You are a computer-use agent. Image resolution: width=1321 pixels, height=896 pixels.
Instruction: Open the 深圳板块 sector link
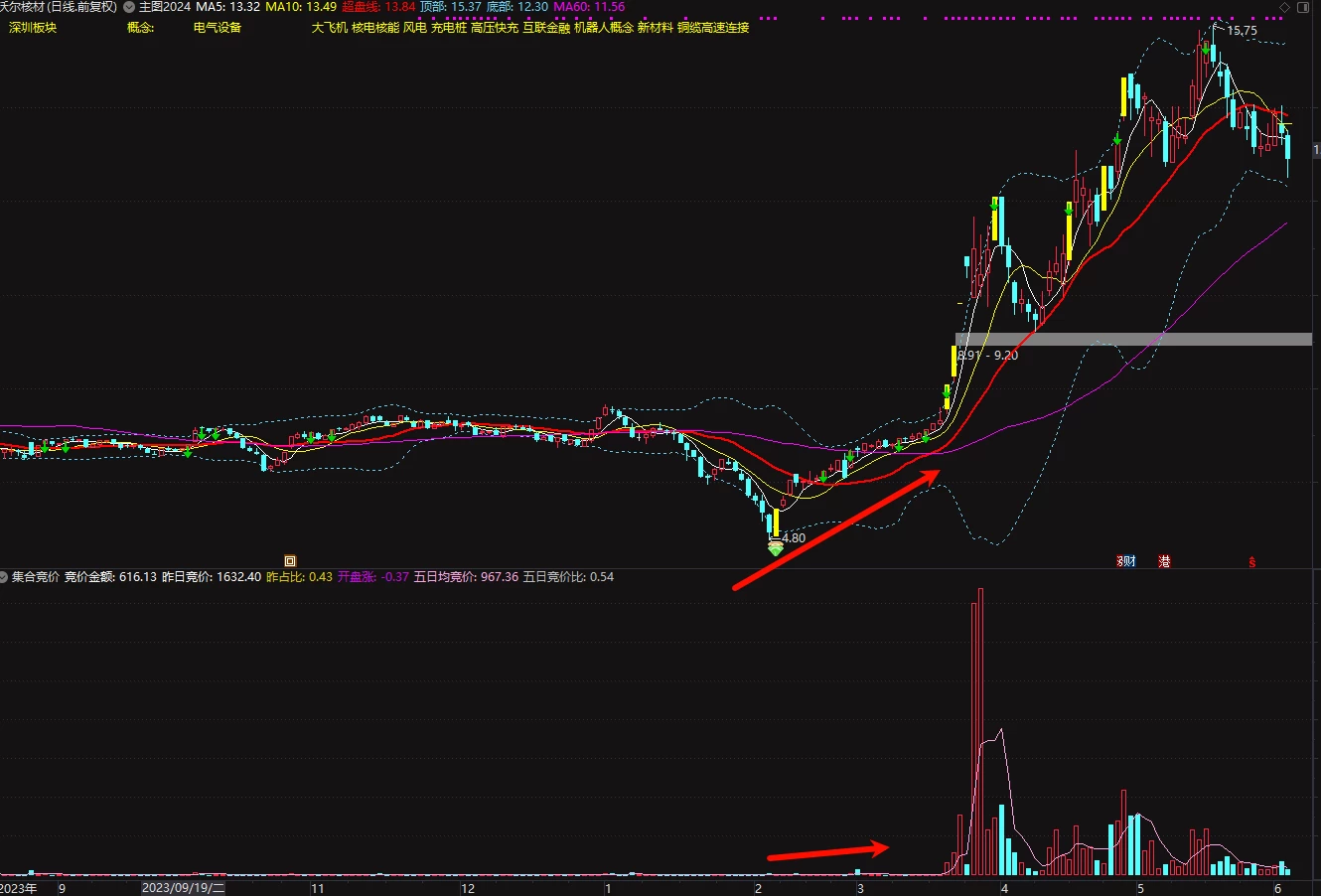[33, 28]
